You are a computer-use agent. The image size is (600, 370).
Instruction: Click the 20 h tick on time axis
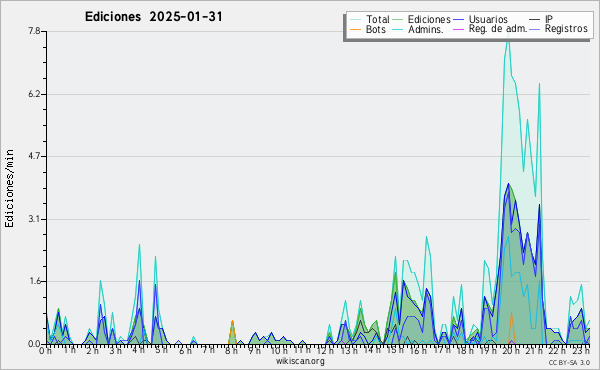[509, 350]
